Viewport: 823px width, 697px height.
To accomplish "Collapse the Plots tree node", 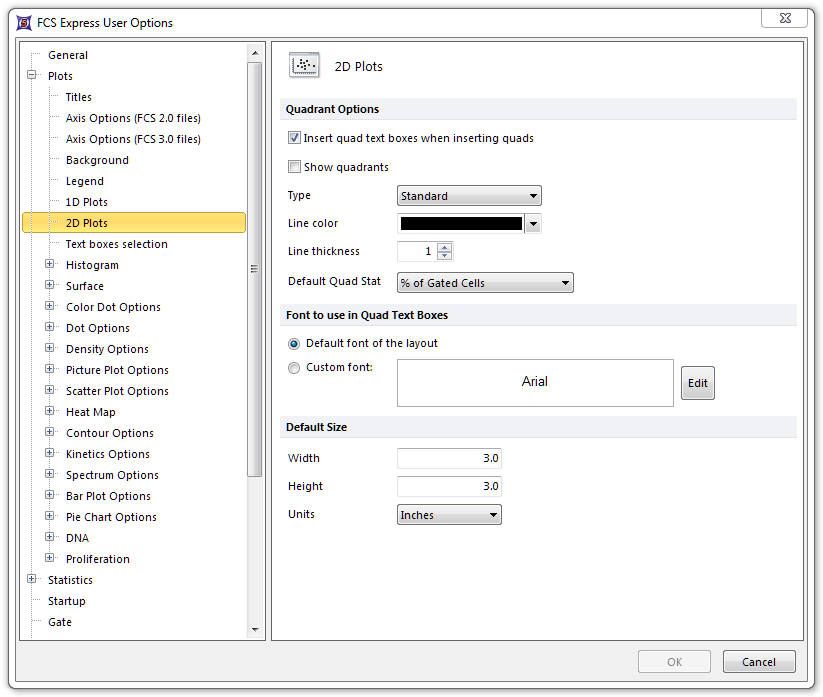I will point(32,76).
